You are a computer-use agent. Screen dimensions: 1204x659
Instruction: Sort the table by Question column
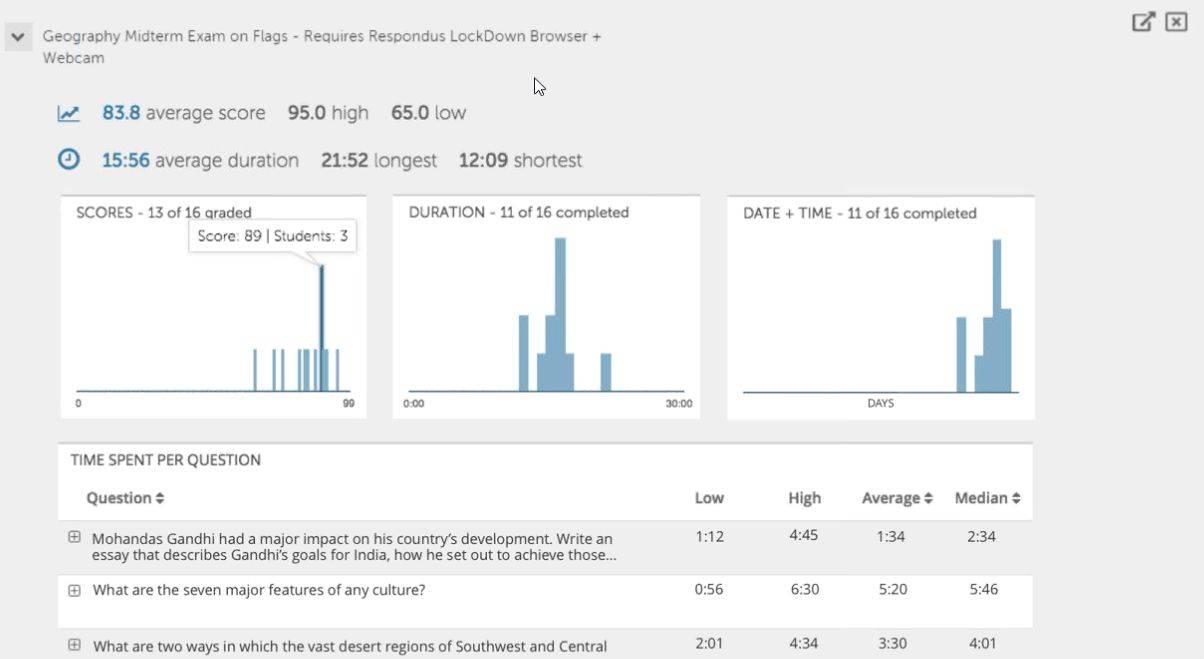click(125, 498)
